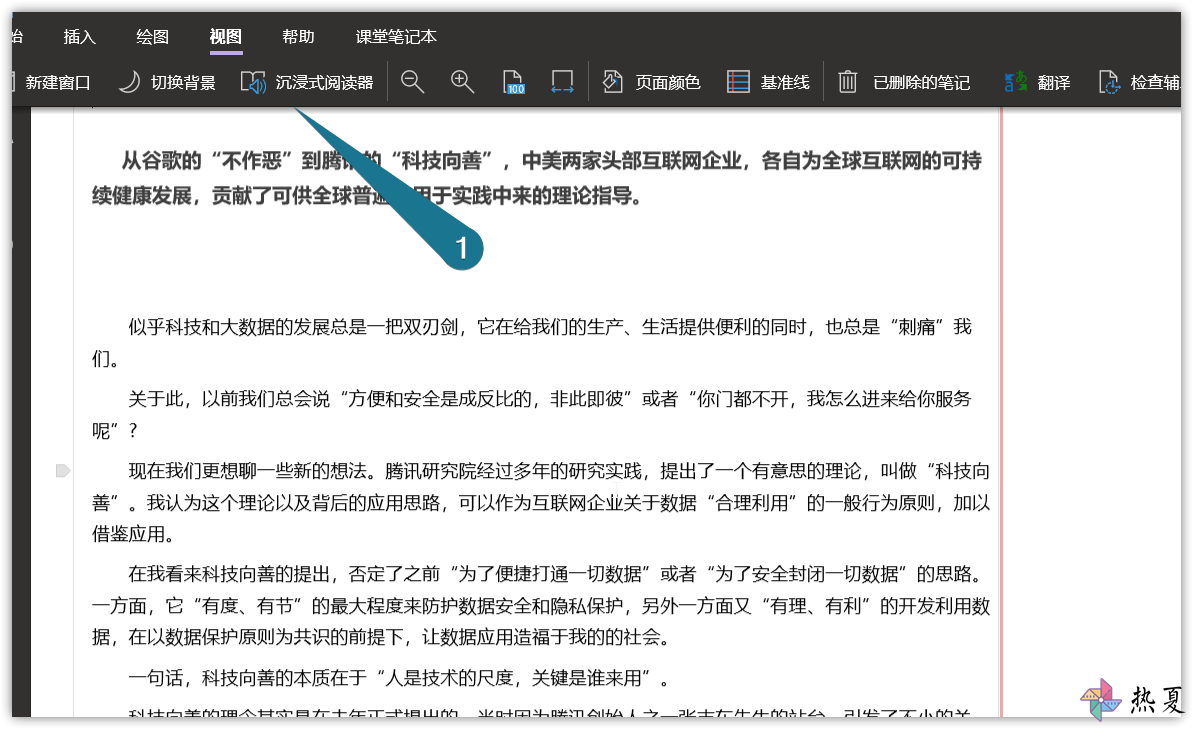Open the 课堂笔记本 tab
Image resolution: width=1193 pixels, height=729 pixels.
coord(396,37)
